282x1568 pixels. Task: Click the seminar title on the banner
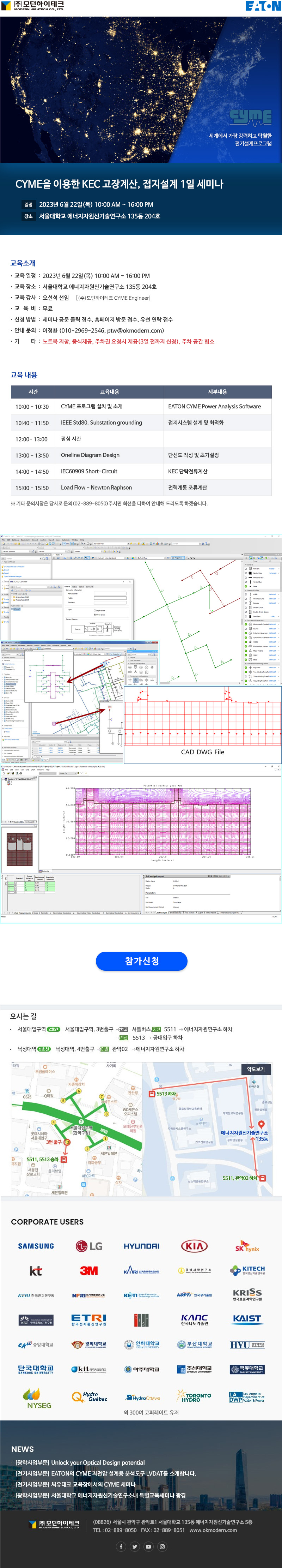tap(119, 184)
